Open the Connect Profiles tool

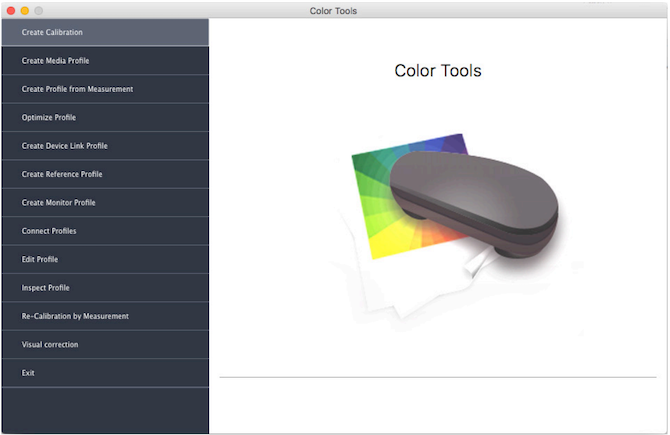104,231
